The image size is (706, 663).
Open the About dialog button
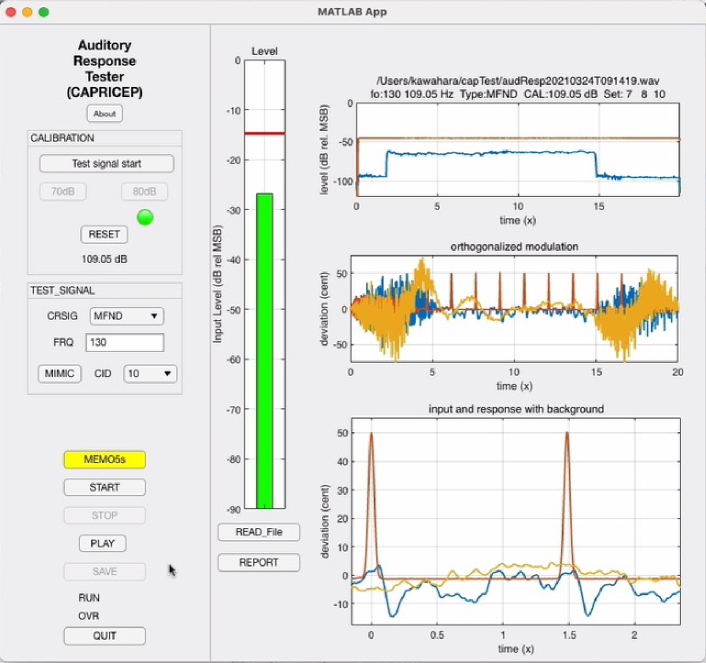click(104, 114)
